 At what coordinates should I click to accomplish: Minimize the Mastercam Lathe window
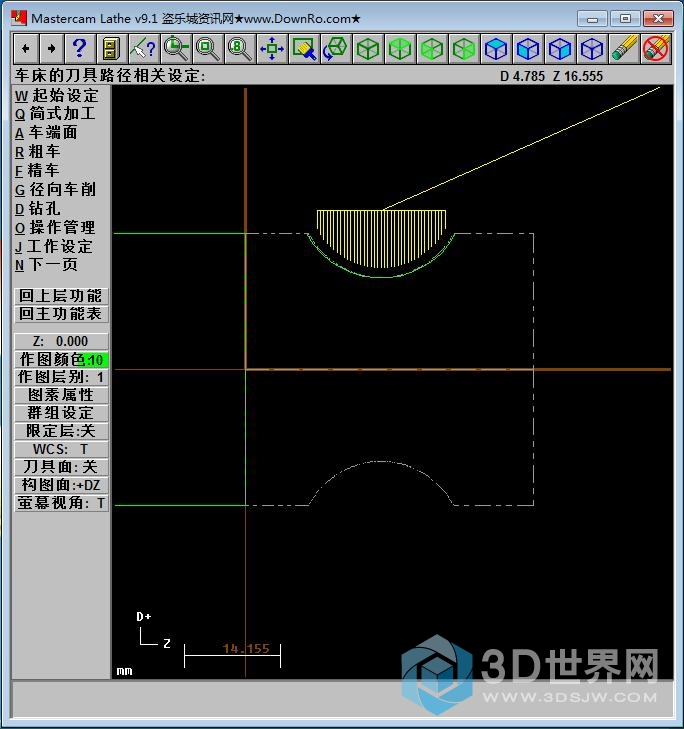tap(592, 19)
